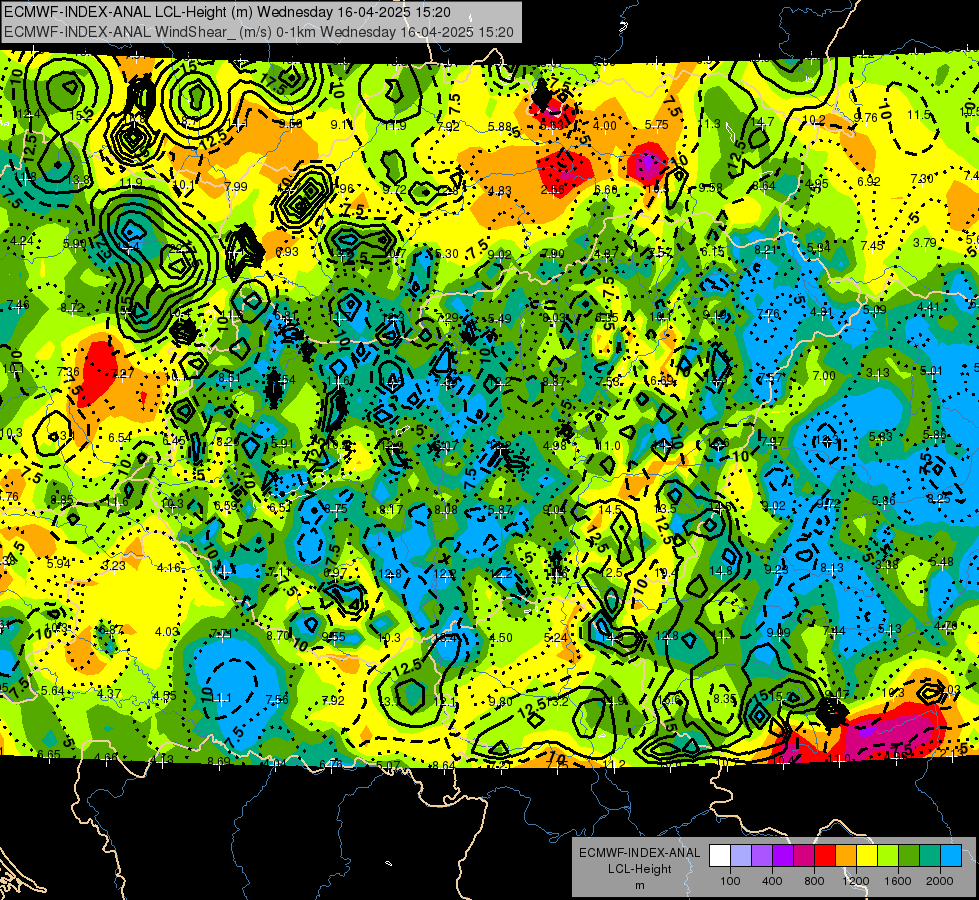
Task: Click the 5.90 wind shear value
Action: [x=75, y=244]
